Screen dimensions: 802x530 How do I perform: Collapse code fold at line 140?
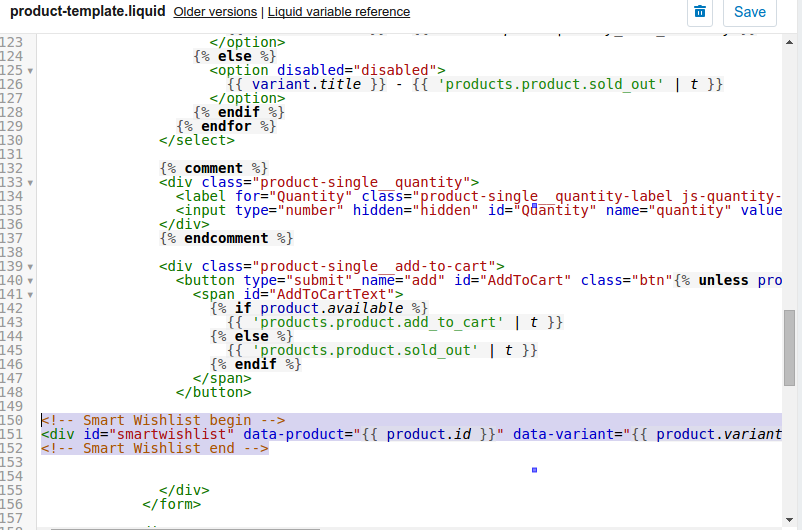[x=30, y=281]
